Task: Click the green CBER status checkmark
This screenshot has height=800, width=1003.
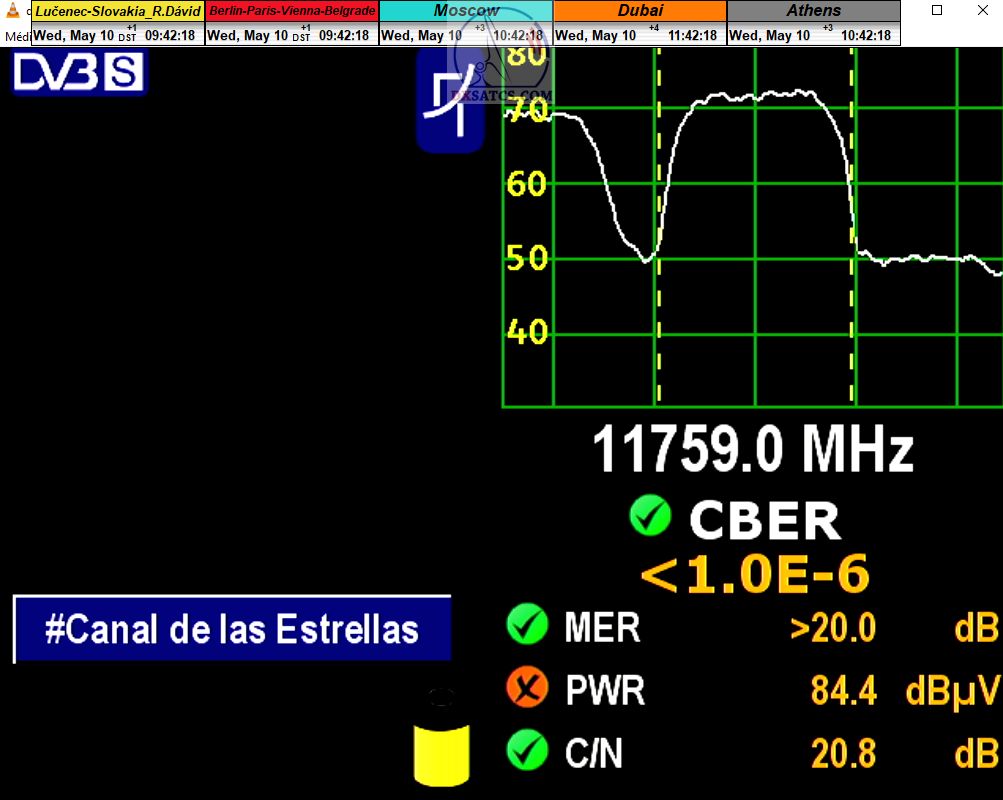Action: (x=650, y=517)
